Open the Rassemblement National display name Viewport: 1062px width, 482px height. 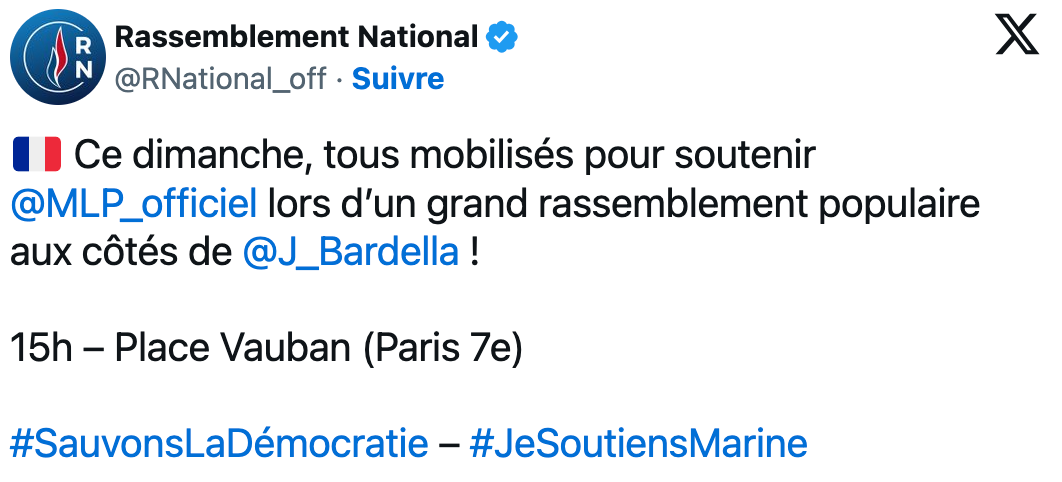(296, 37)
